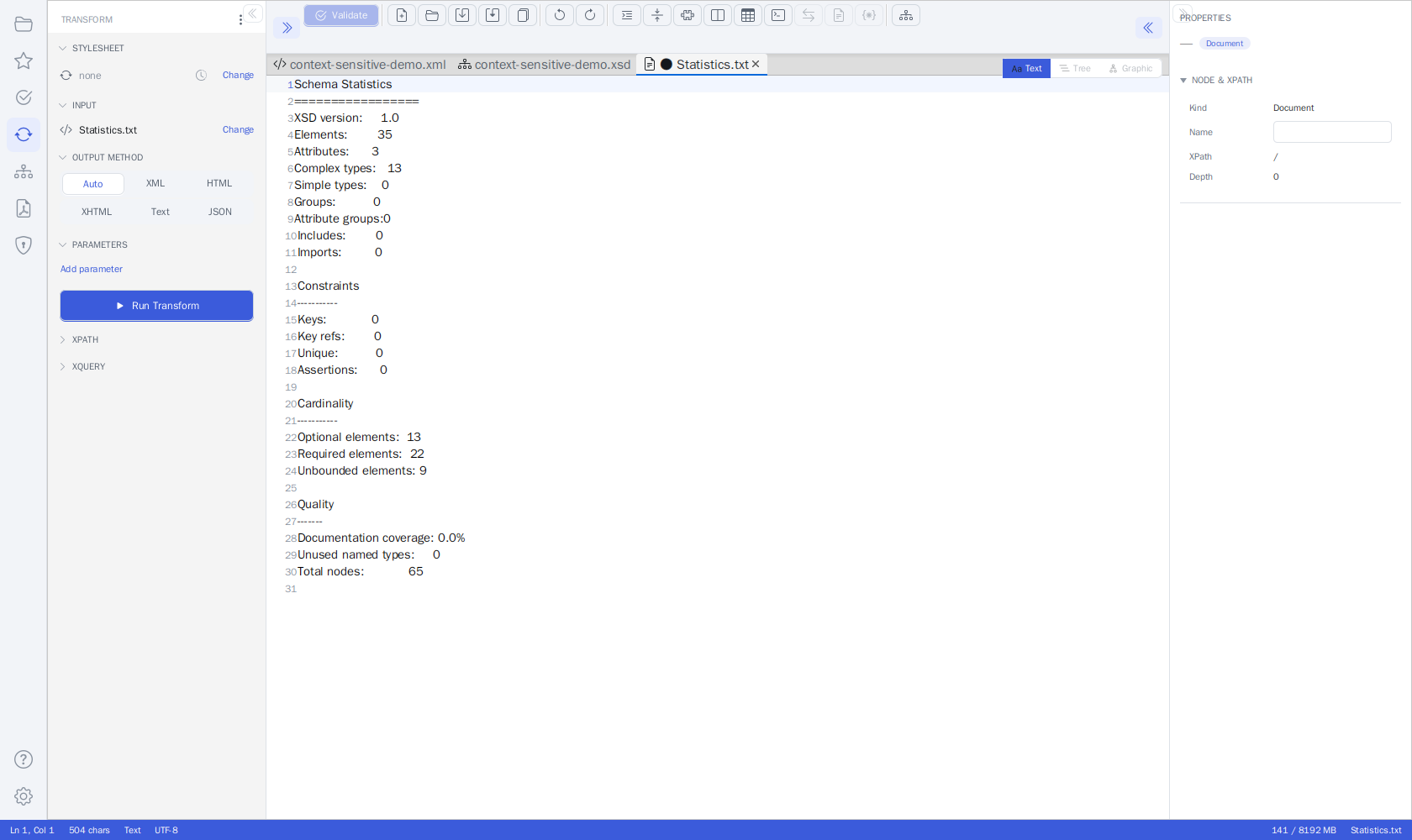
Task: Open the folder icon in left sidebar
Action: [24, 24]
